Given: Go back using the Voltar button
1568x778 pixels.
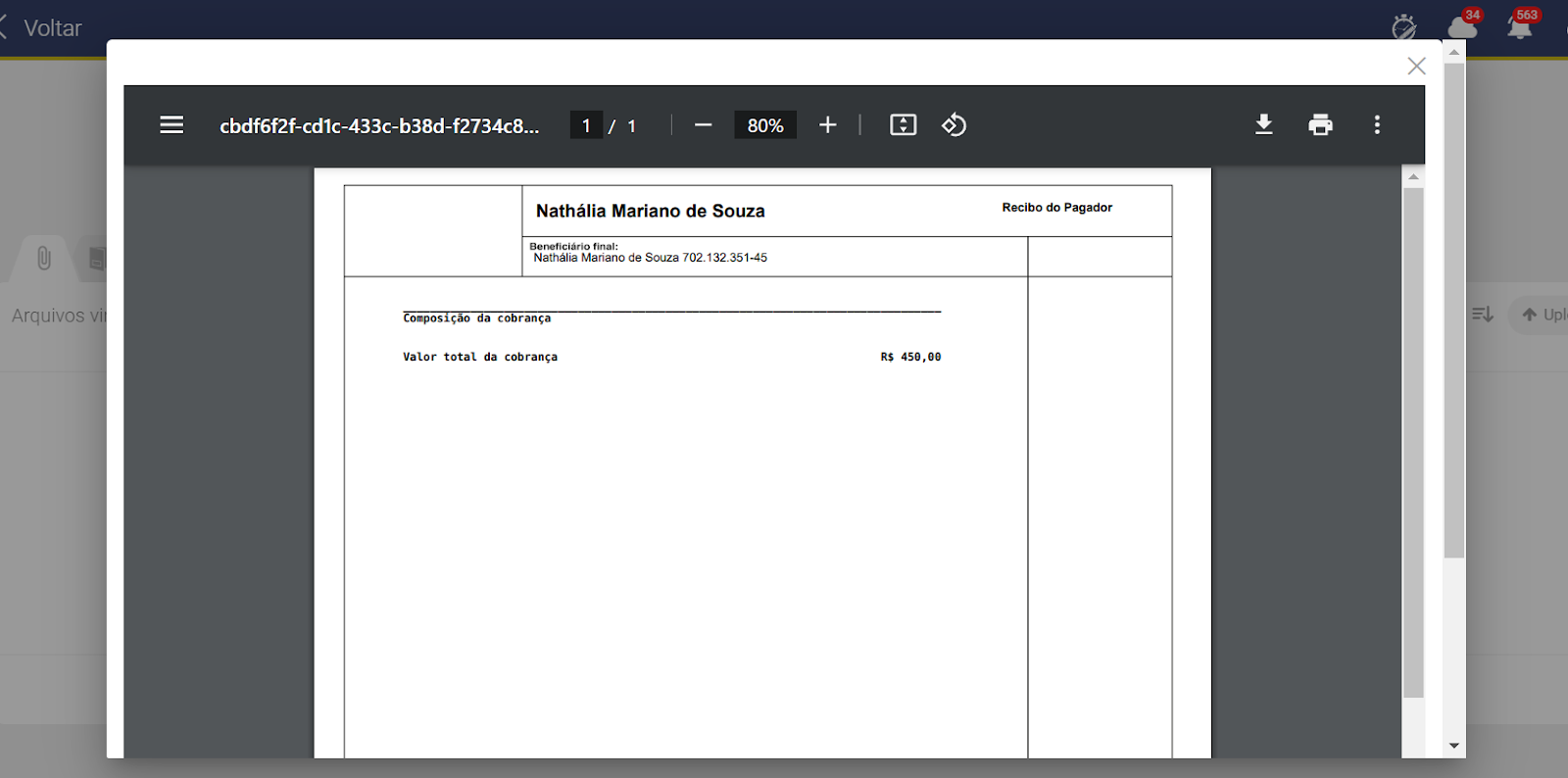Looking at the screenshot, I should (44, 28).
